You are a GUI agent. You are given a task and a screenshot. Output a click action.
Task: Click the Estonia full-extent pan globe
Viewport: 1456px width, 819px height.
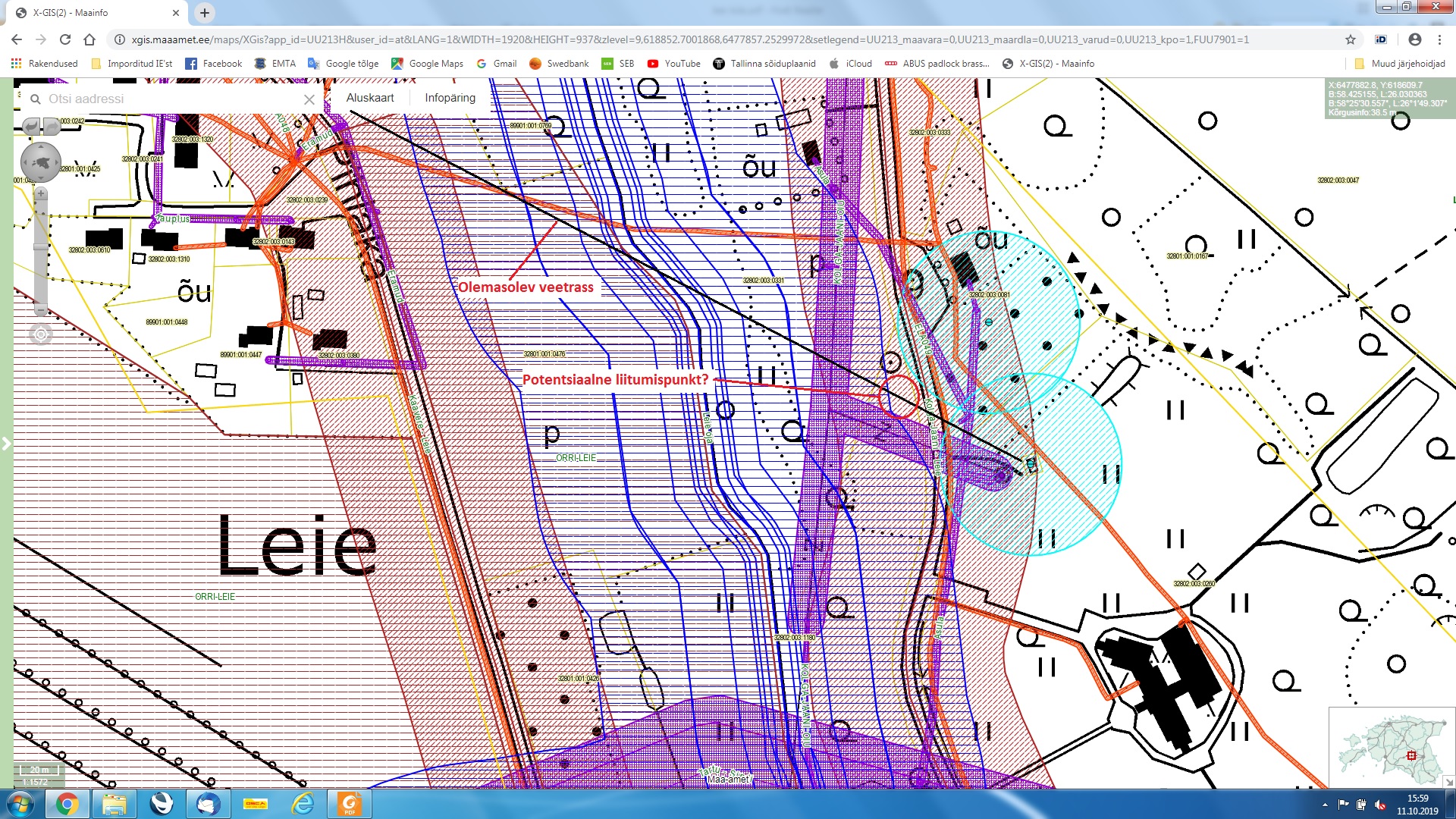(x=41, y=162)
